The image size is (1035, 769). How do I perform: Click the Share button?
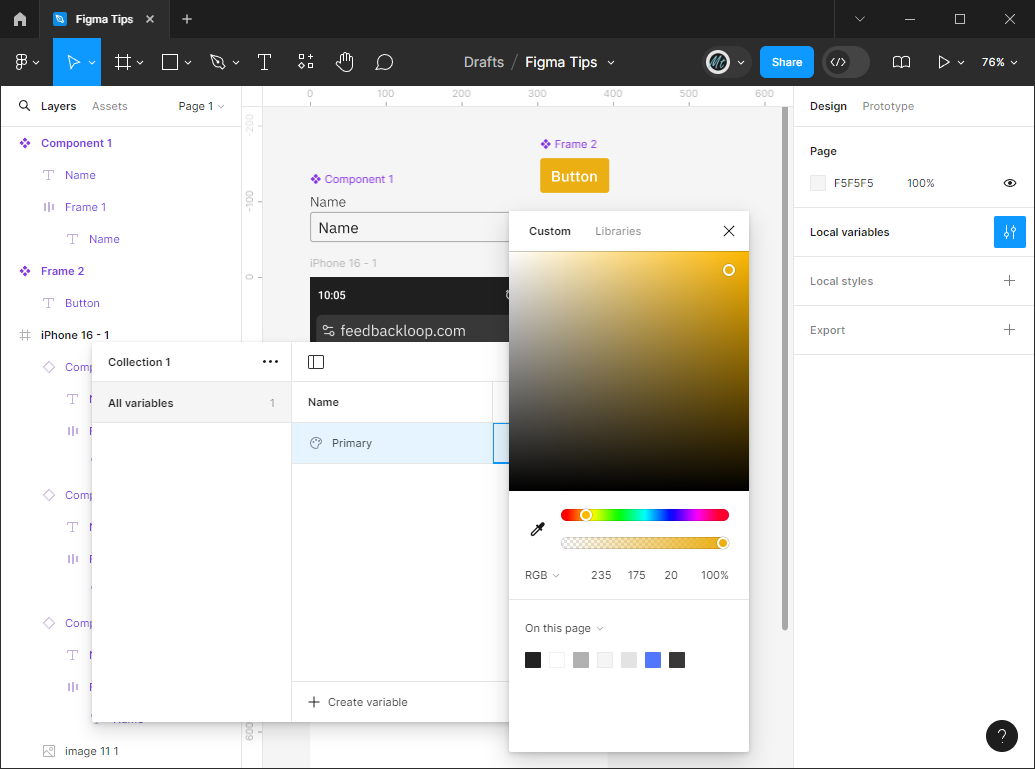(787, 62)
